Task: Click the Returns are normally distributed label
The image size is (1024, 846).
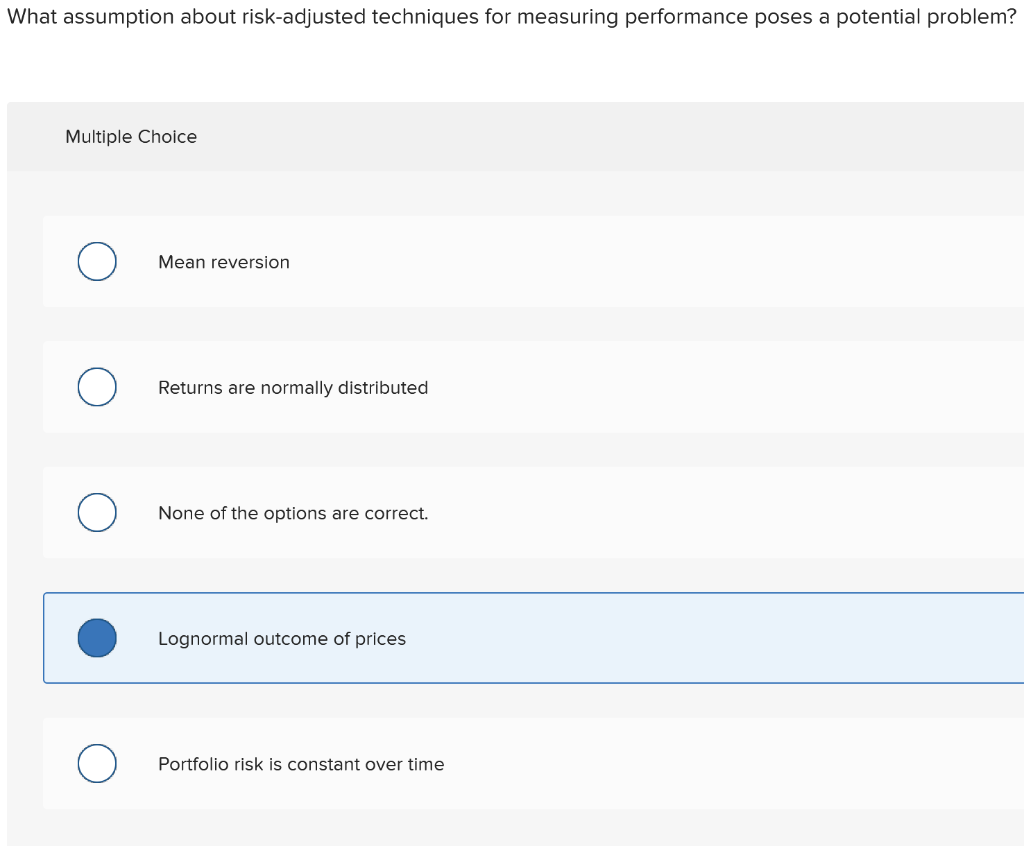Action: pyautogui.click(x=293, y=387)
